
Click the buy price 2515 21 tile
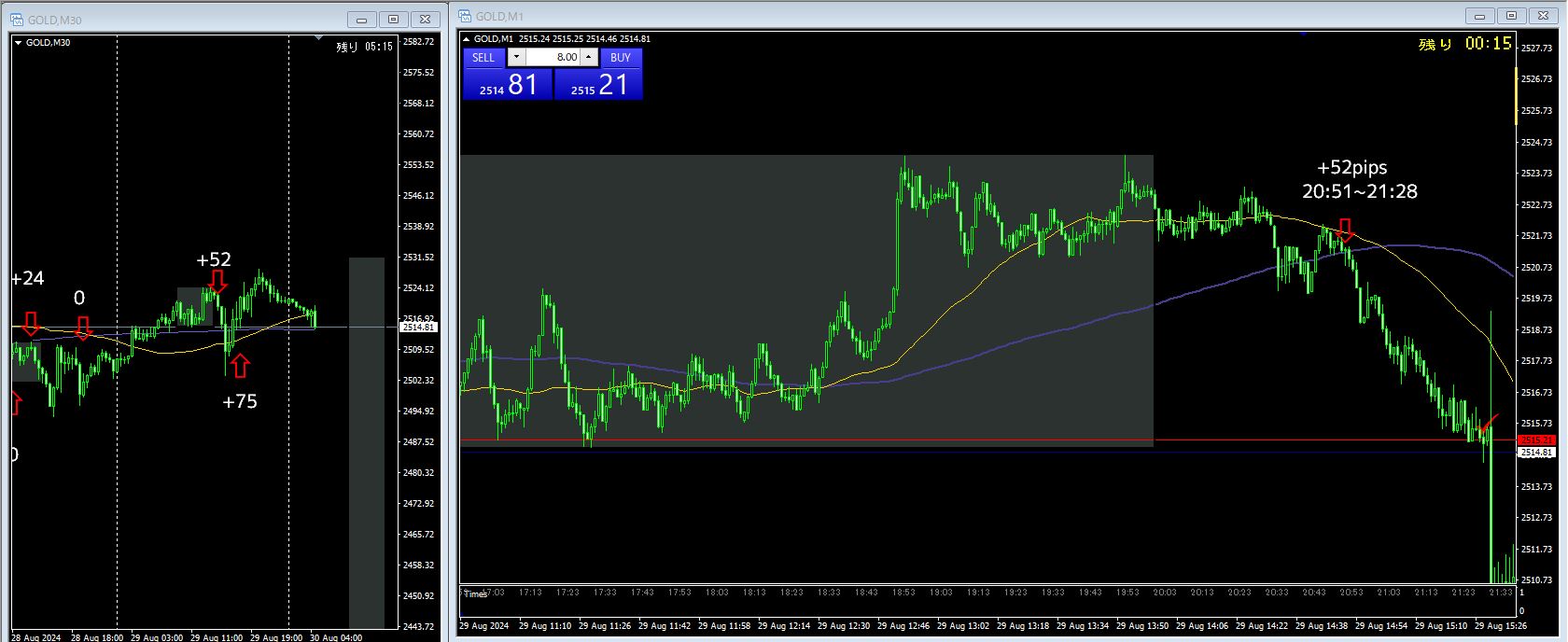[x=598, y=84]
